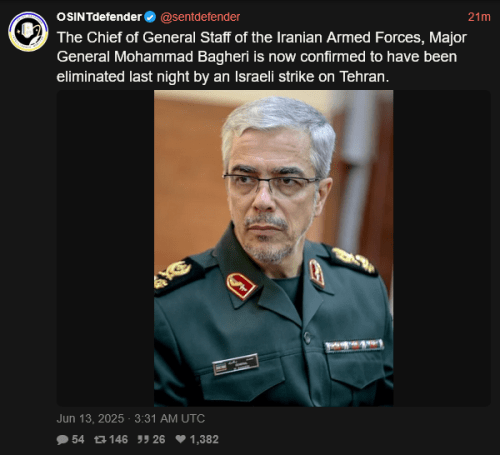
Task: Open the OSINTdefender profile avatar
Action: 28,32
